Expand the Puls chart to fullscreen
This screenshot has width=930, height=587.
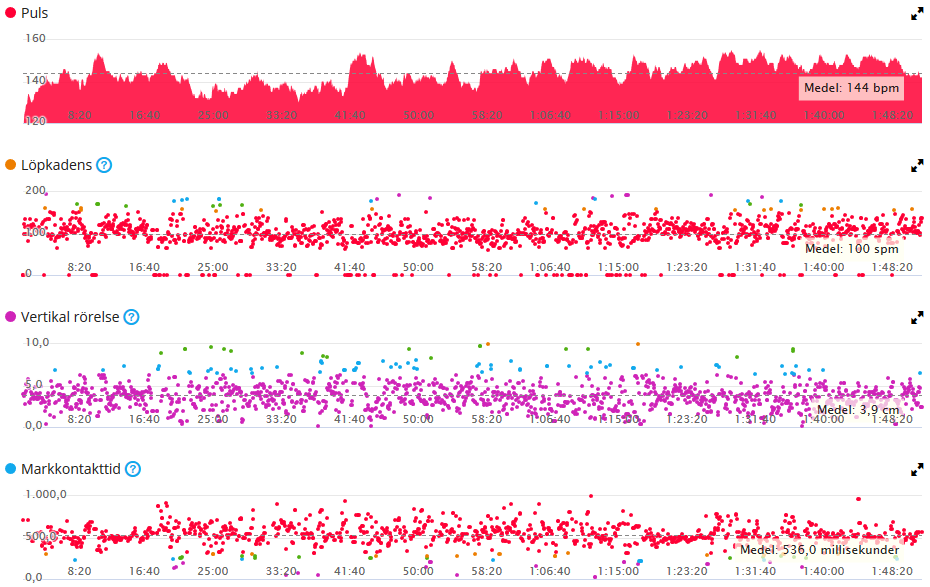(917, 14)
